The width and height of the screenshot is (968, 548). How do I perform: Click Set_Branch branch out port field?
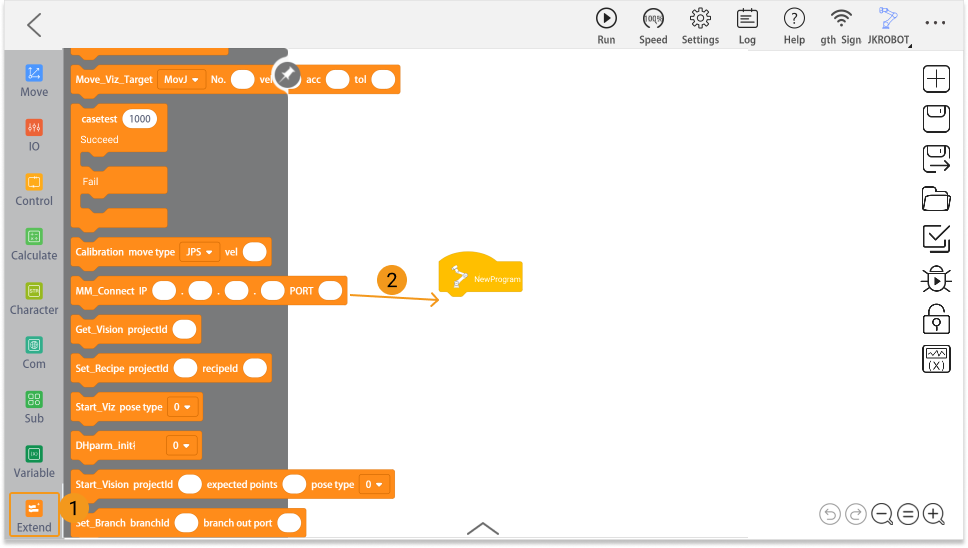point(289,523)
